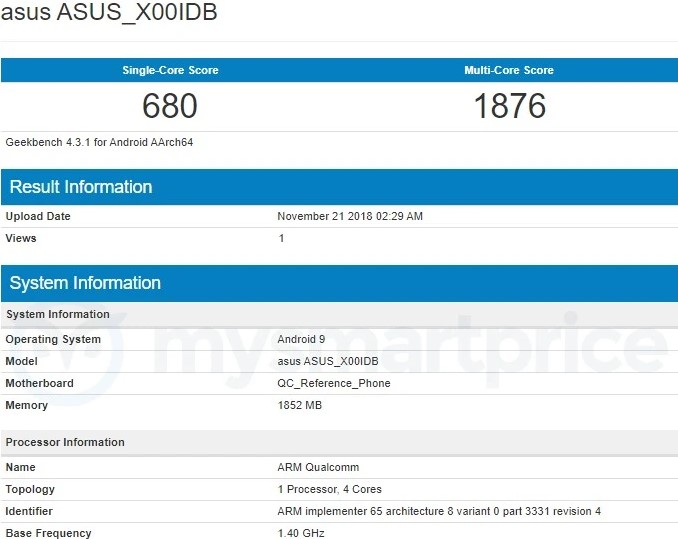Click the Result Information section header
The height and width of the screenshot is (539, 678).
pyautogui.click(x=339, y=187)
